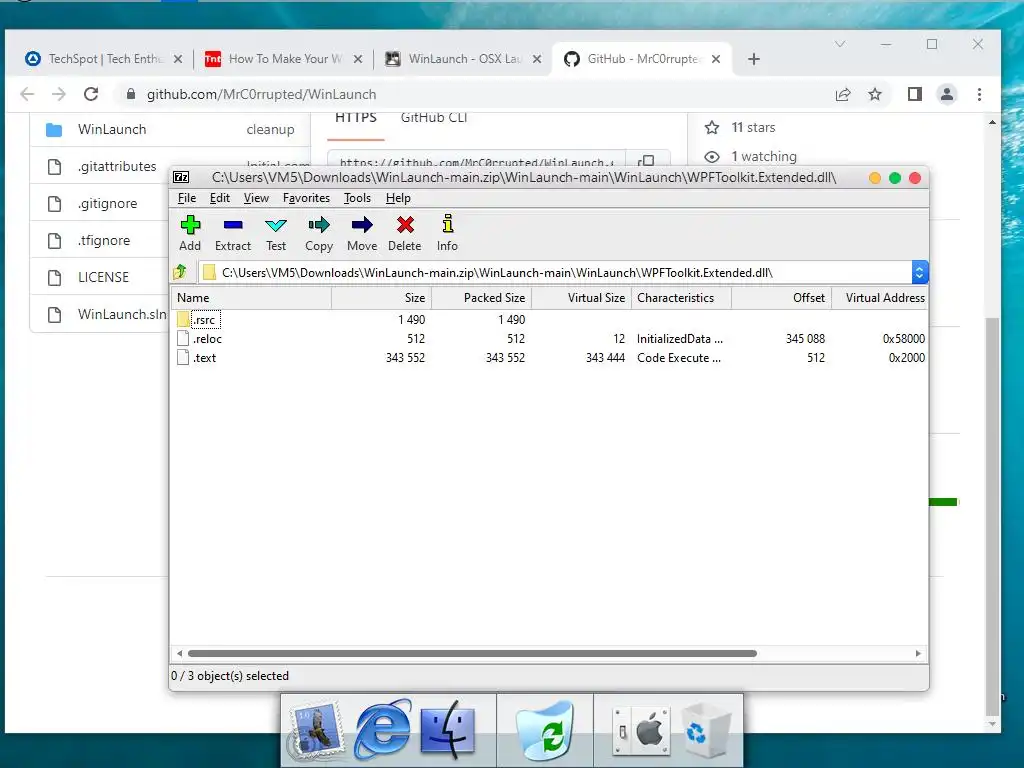Image resolution: width=1024 pixels, height=768 pixels.
Task: Open the empty recycle bin dock icon
Action: click(705, 731)
